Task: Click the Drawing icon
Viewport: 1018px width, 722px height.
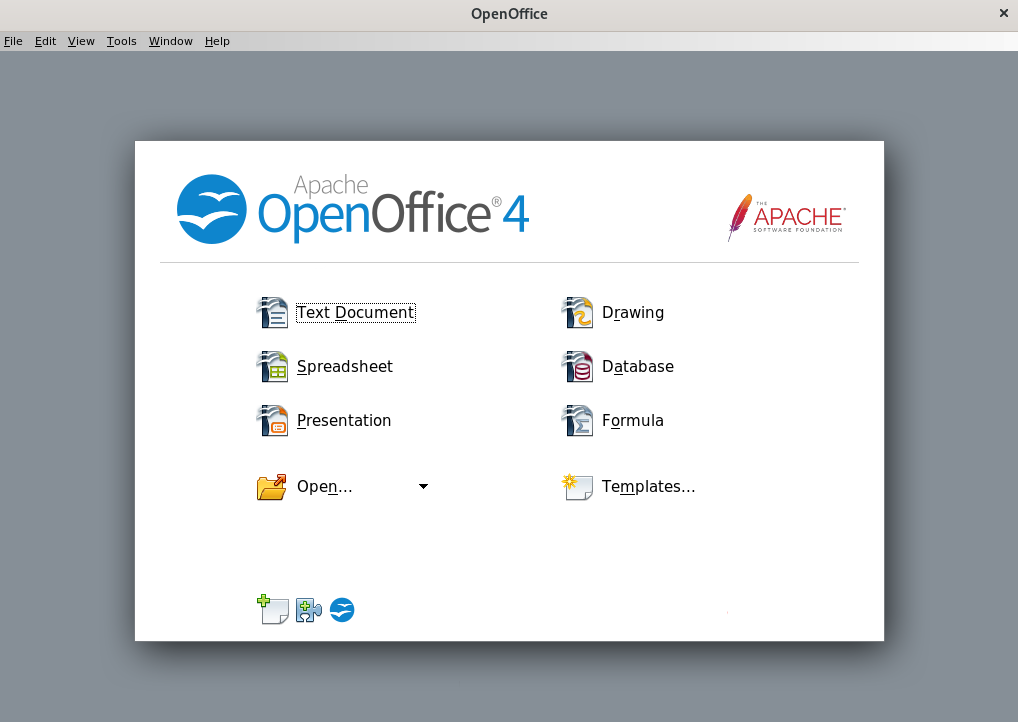Action: pos(577,312)
